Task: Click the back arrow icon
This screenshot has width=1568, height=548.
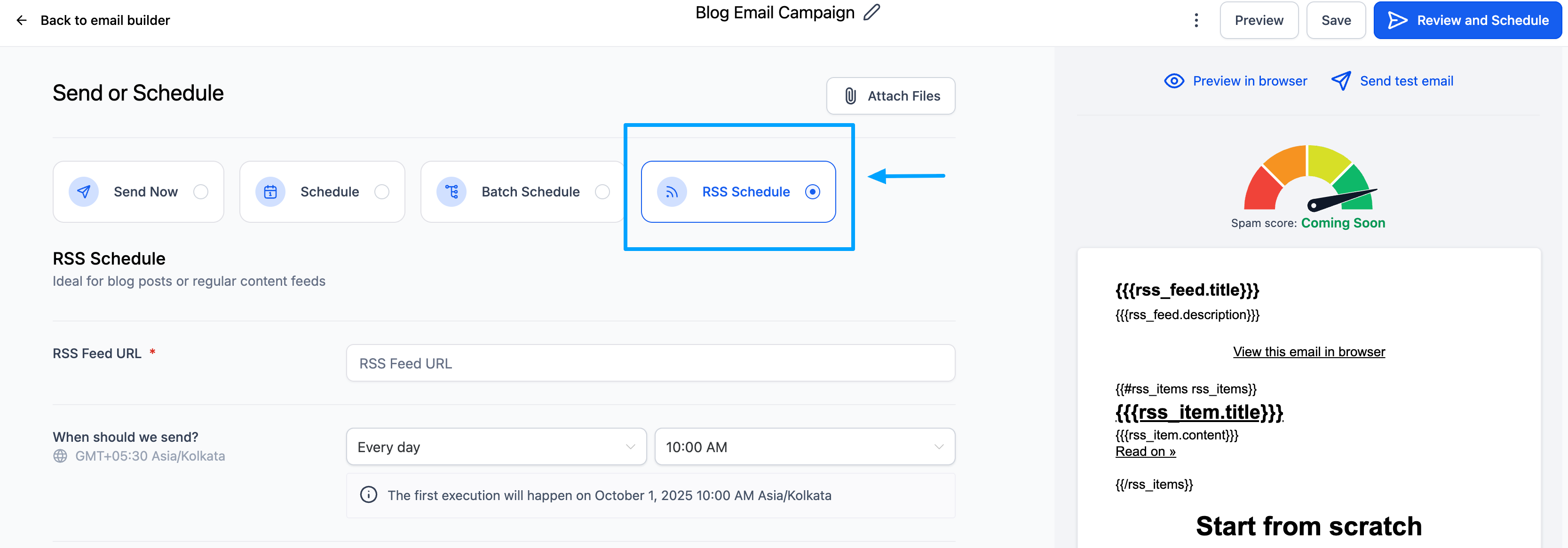Action: click(x=22, y=20)
